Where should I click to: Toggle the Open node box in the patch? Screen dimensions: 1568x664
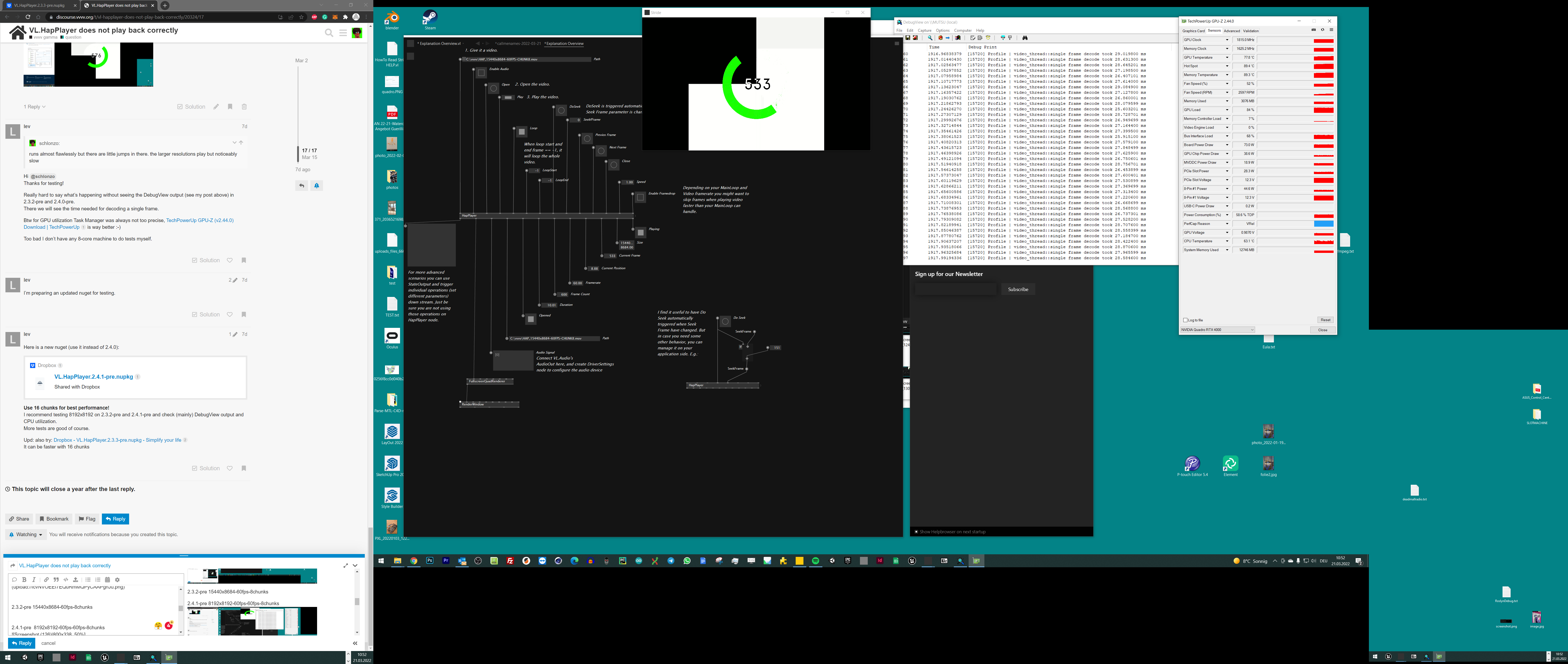pos(494,88)
